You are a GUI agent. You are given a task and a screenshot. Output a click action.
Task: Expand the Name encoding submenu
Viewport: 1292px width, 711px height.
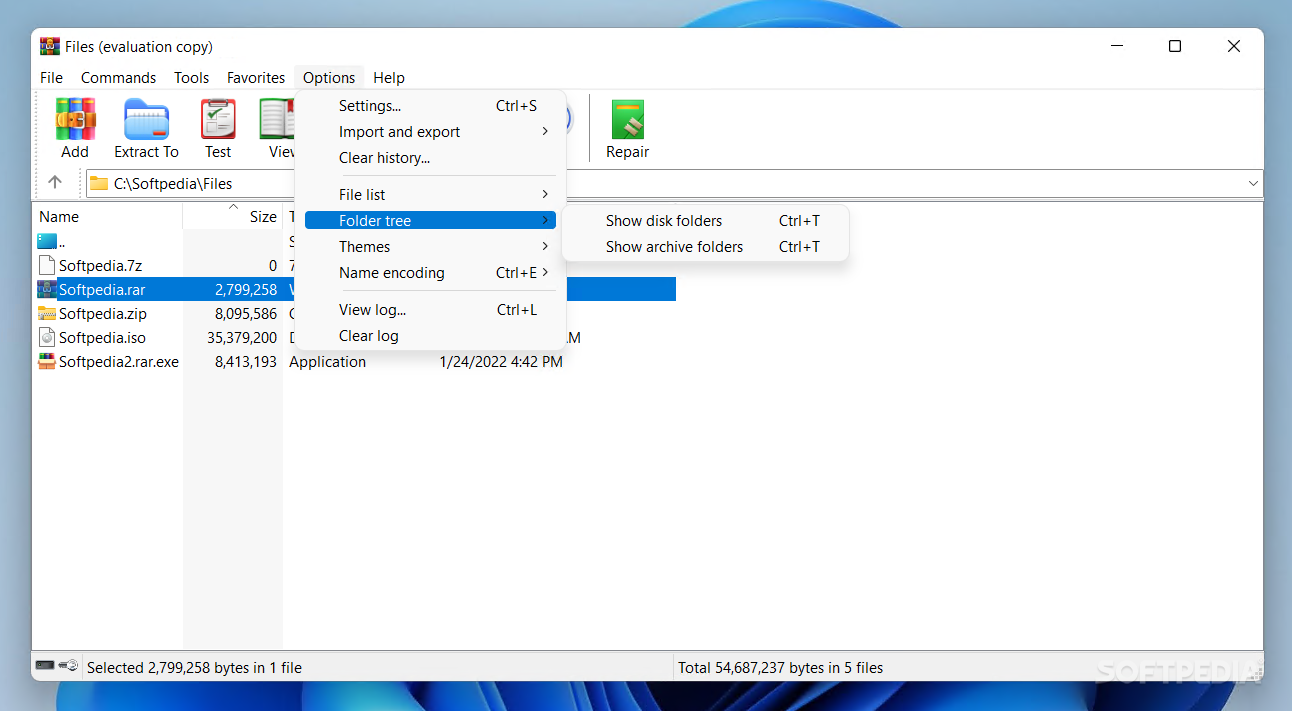pyautogui.click(x=545, y=272)
